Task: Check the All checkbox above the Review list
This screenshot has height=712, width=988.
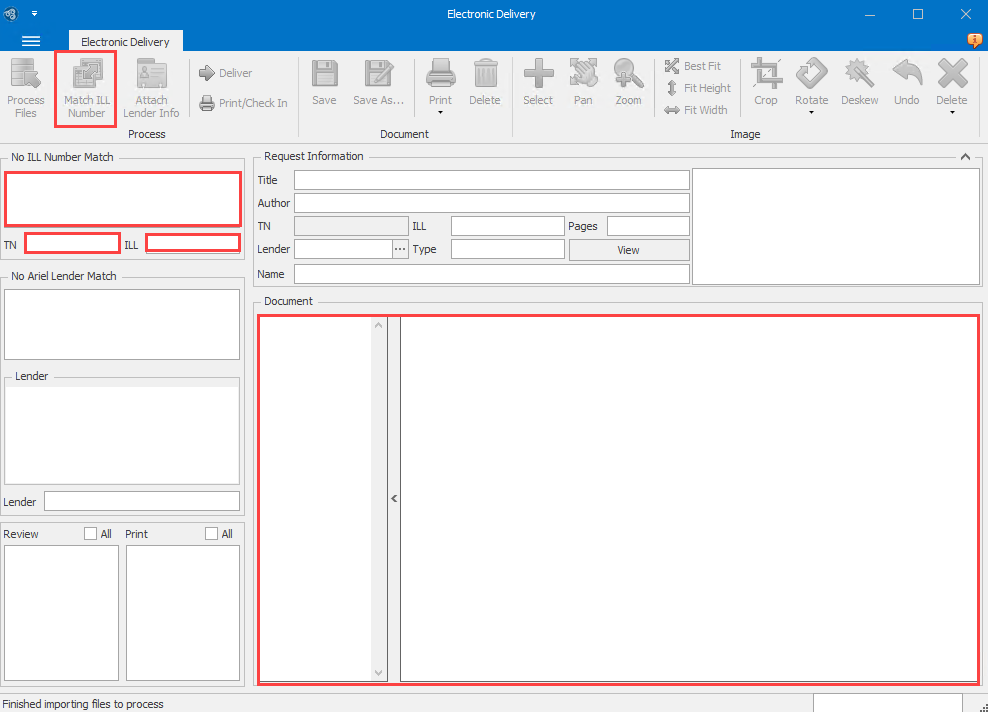Action: 89,533
